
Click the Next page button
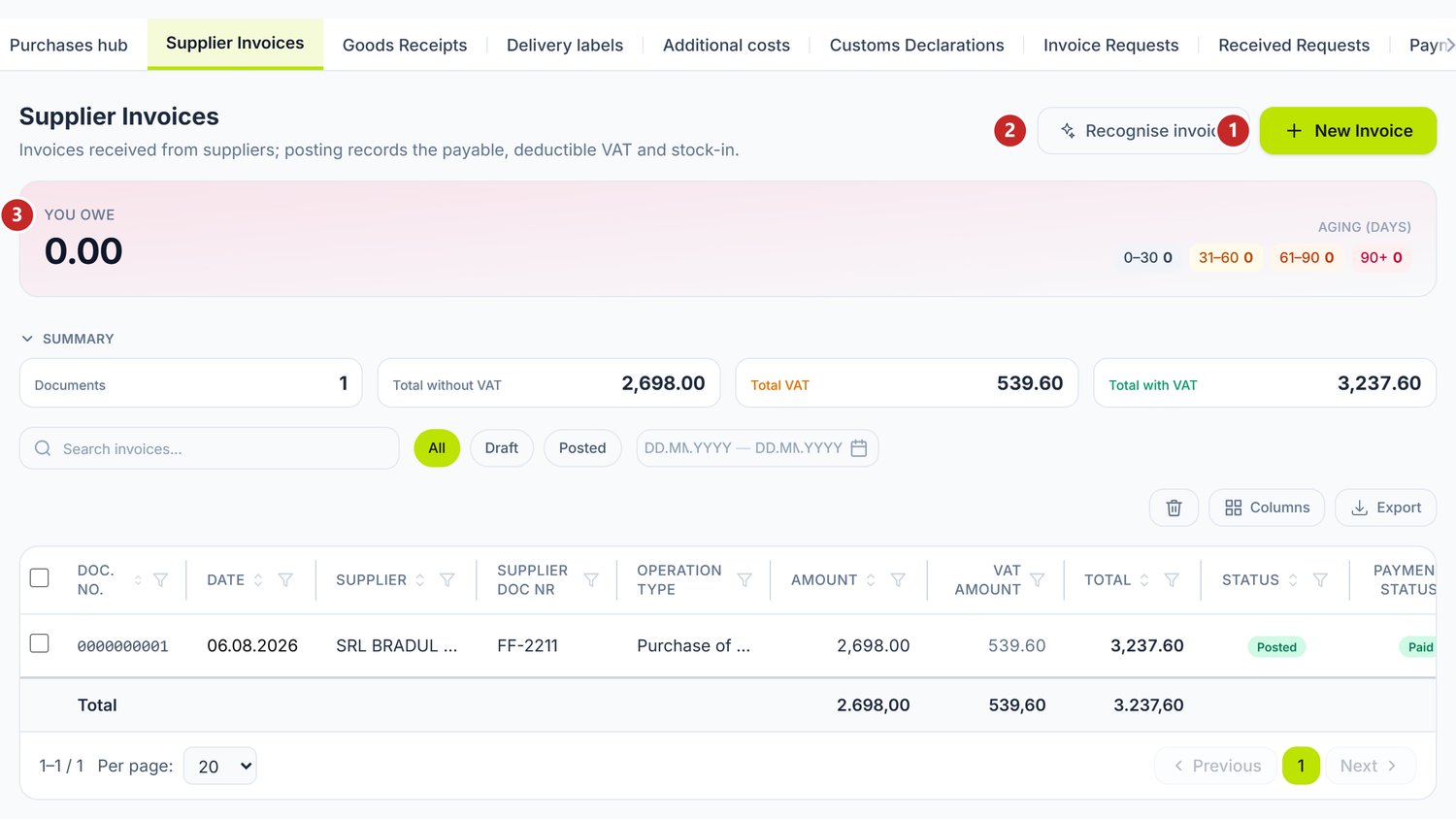pos(1370,766)
